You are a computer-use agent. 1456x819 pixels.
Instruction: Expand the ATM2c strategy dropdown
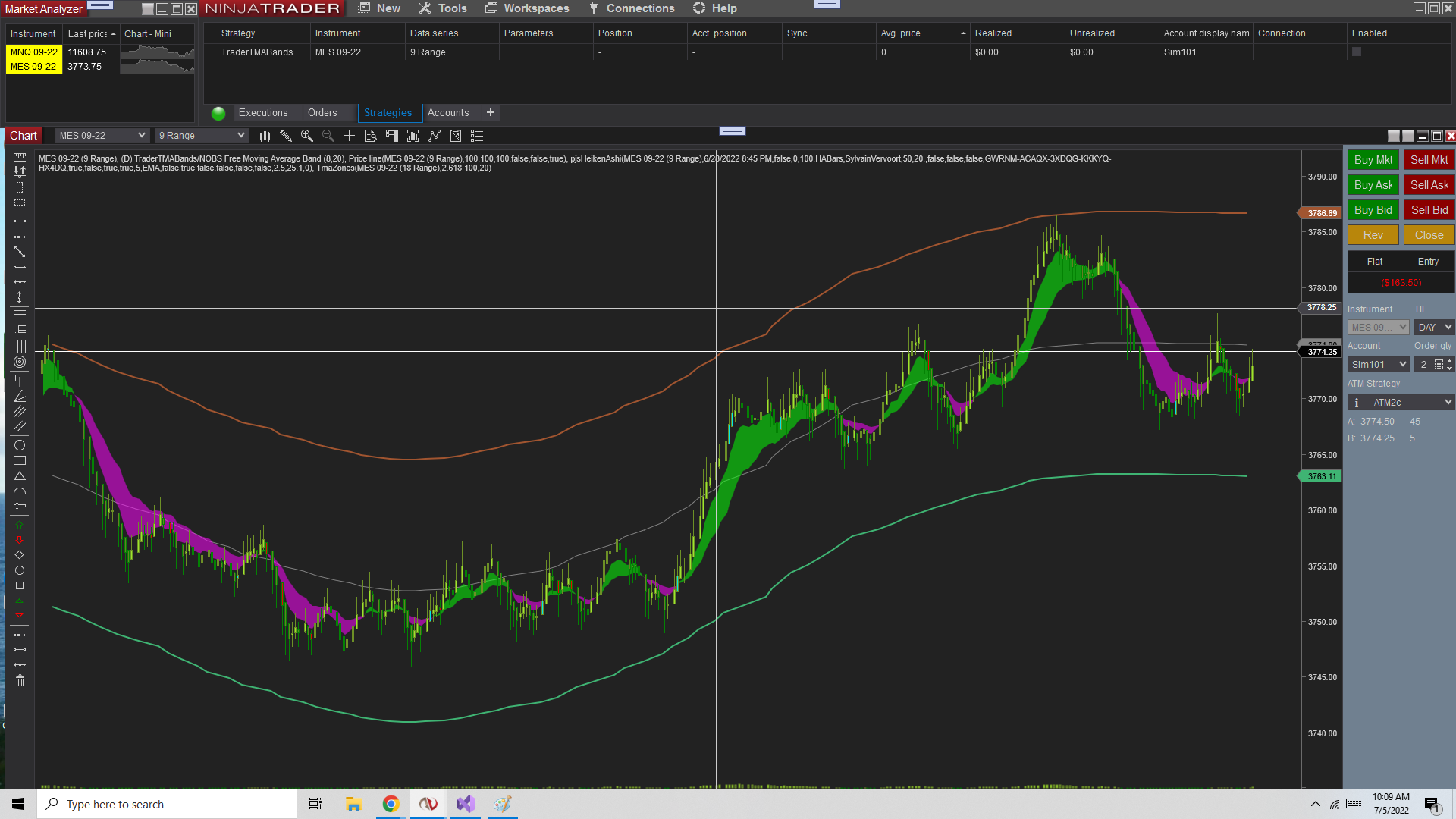click(x=1447, y=403)
